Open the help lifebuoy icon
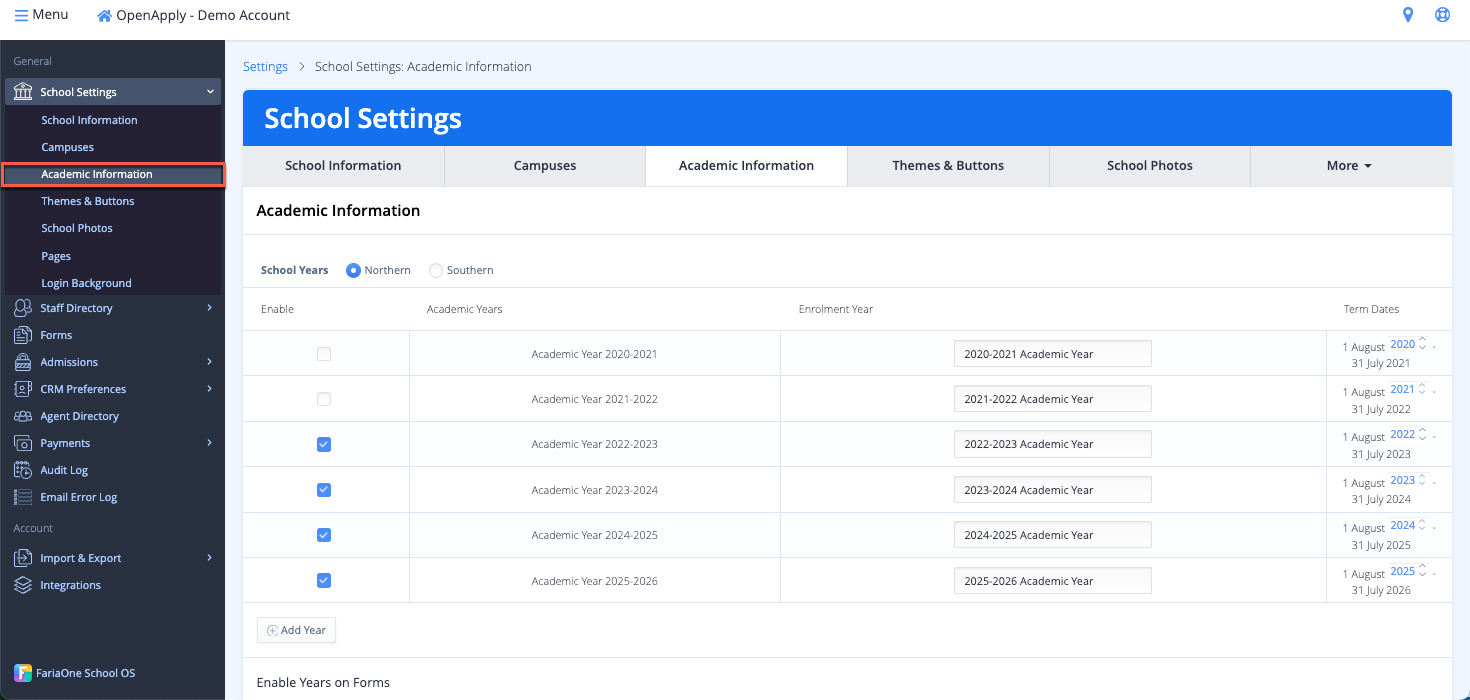 point(1442,15)
